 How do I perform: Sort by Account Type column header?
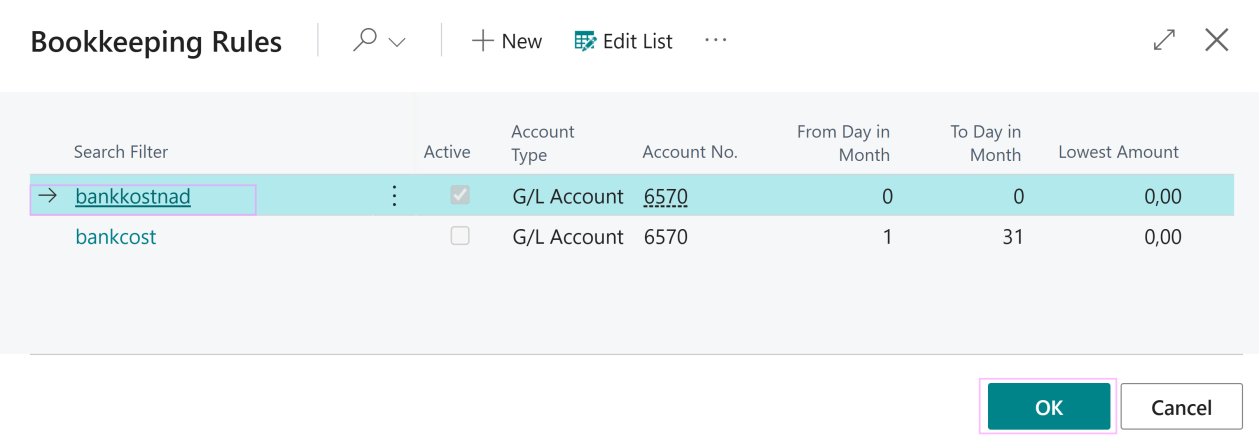pos(543,143)
